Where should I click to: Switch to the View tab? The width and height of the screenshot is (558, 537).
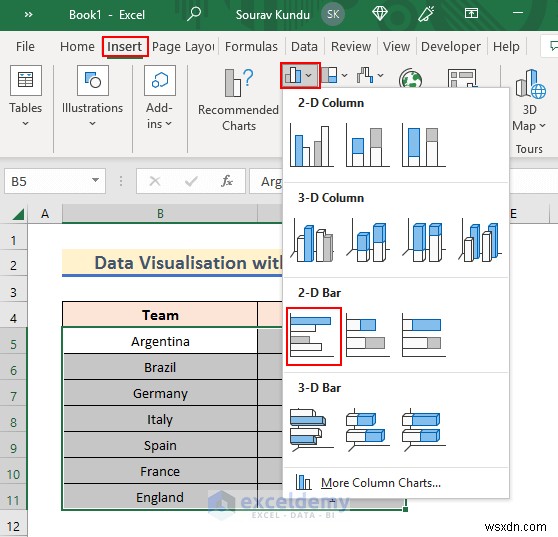(x=396, y=47)
